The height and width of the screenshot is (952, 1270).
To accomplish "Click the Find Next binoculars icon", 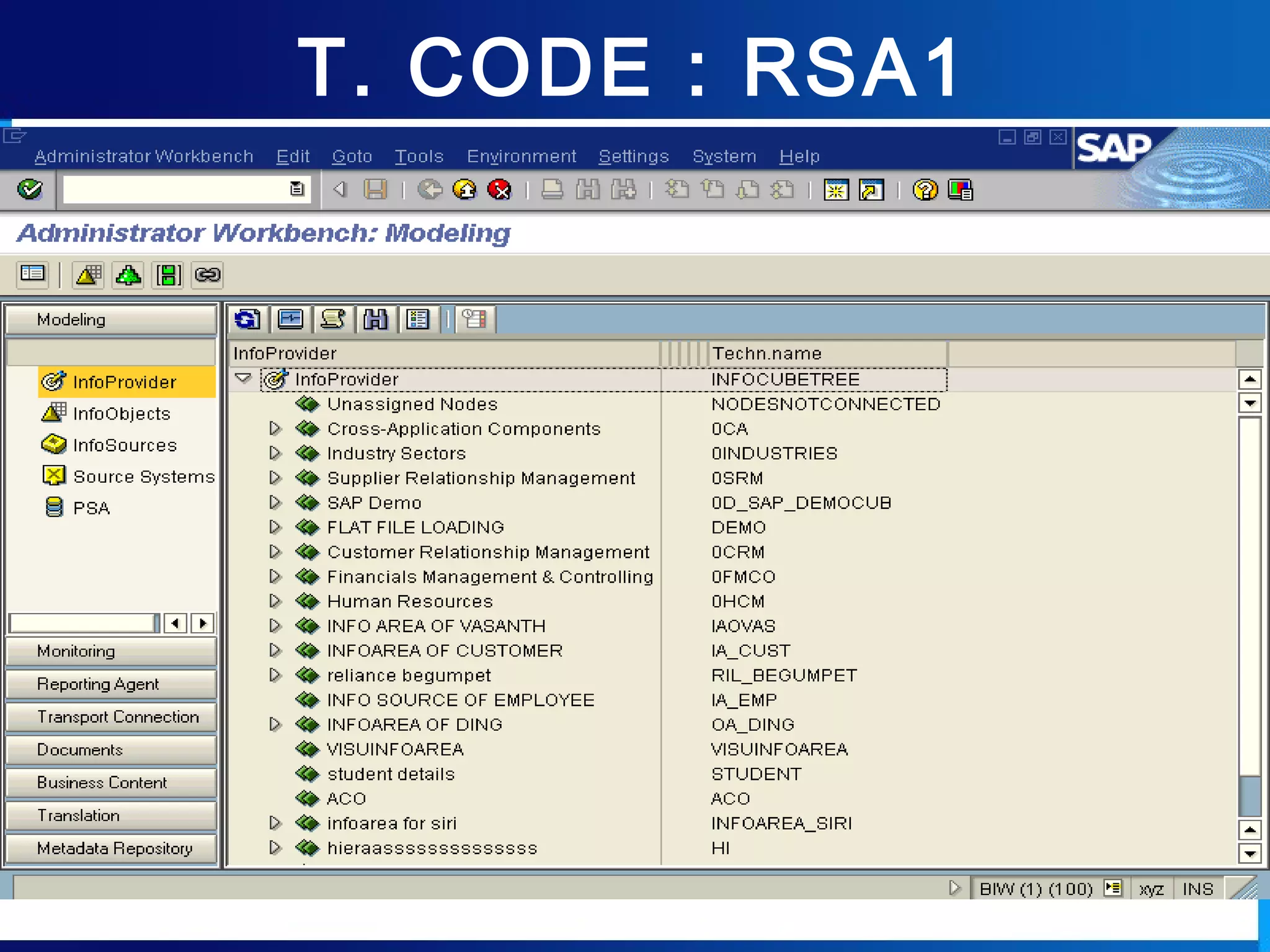I will 623,190.
